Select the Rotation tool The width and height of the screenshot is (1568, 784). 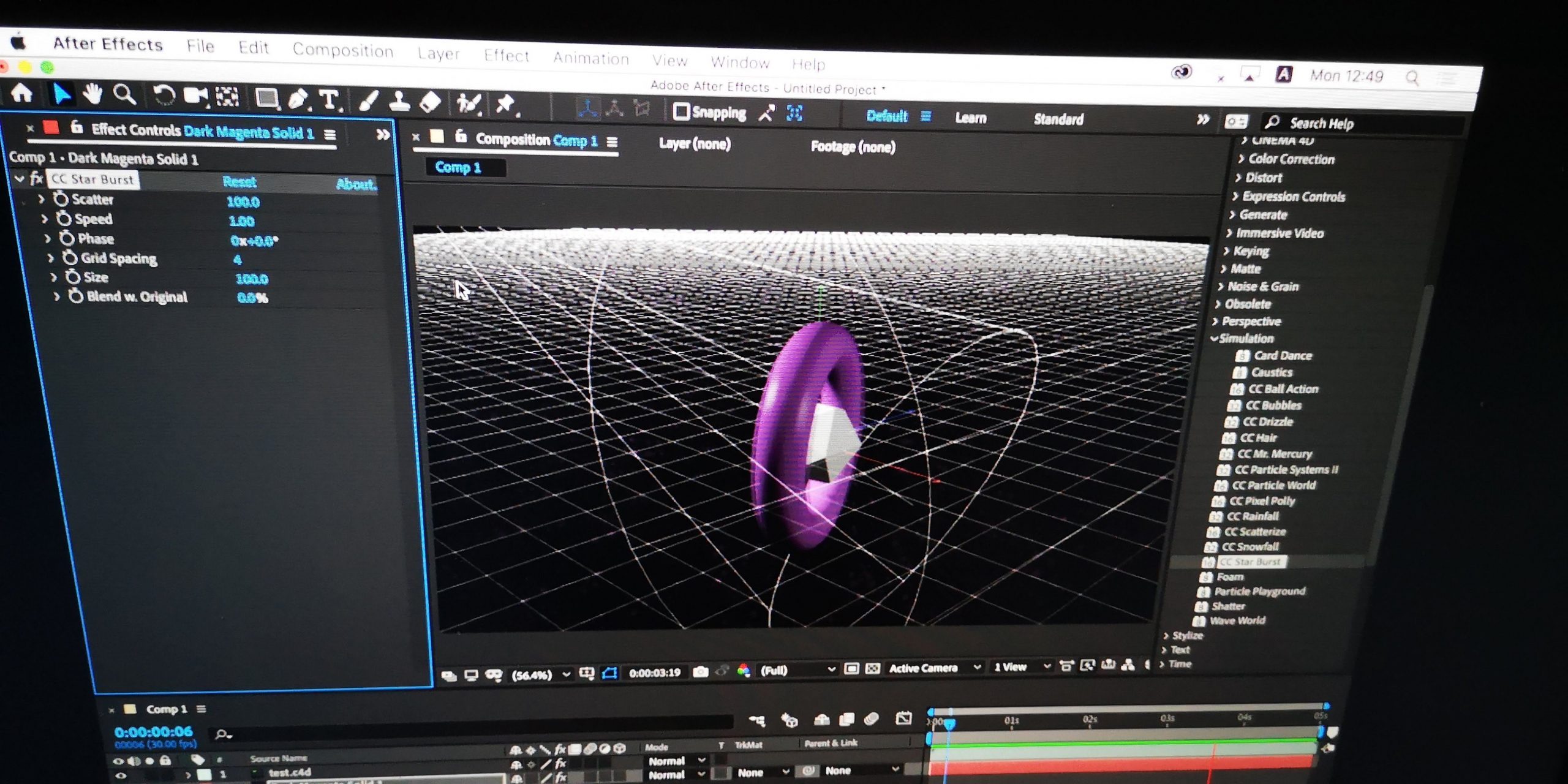(x=164, y=96)
